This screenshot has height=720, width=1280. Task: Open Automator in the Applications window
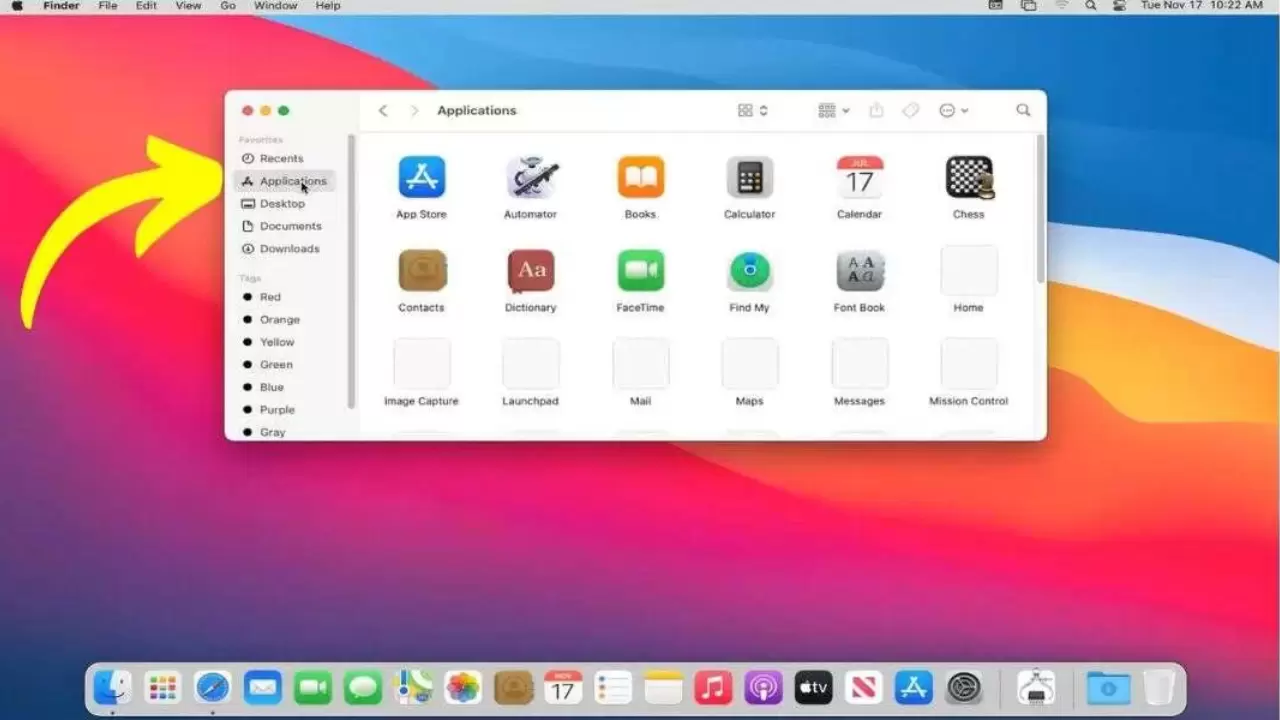(x=530, y=178)
